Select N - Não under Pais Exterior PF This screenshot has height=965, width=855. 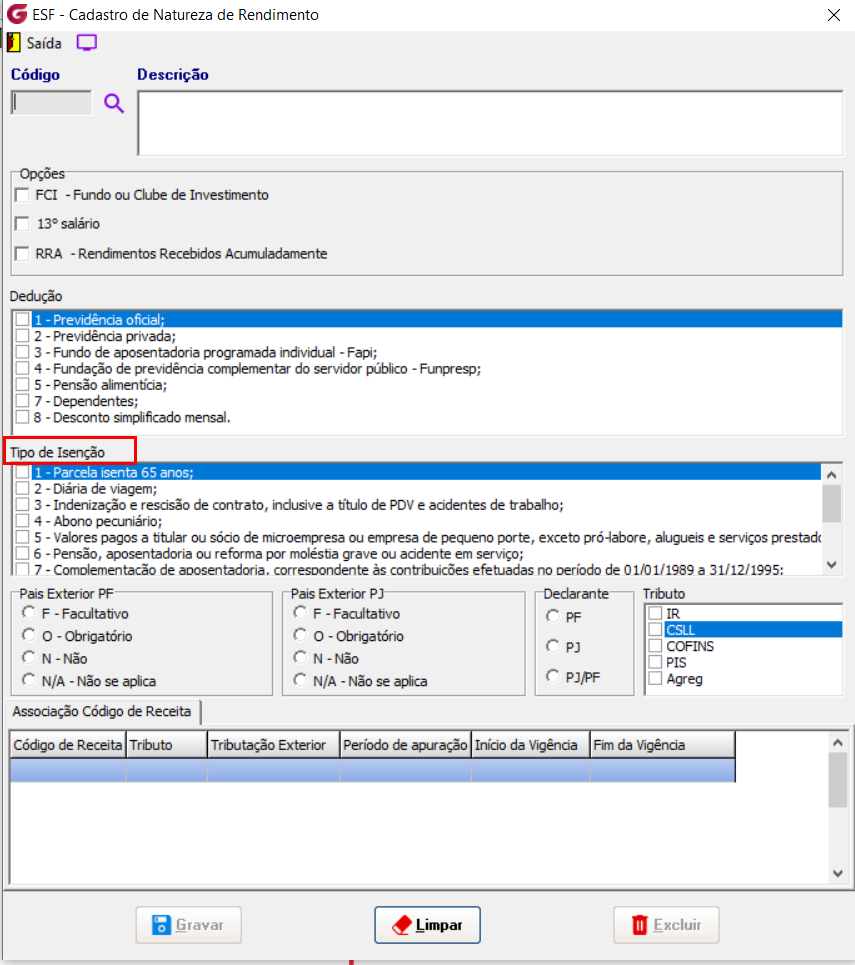click(x=28, y=658)
